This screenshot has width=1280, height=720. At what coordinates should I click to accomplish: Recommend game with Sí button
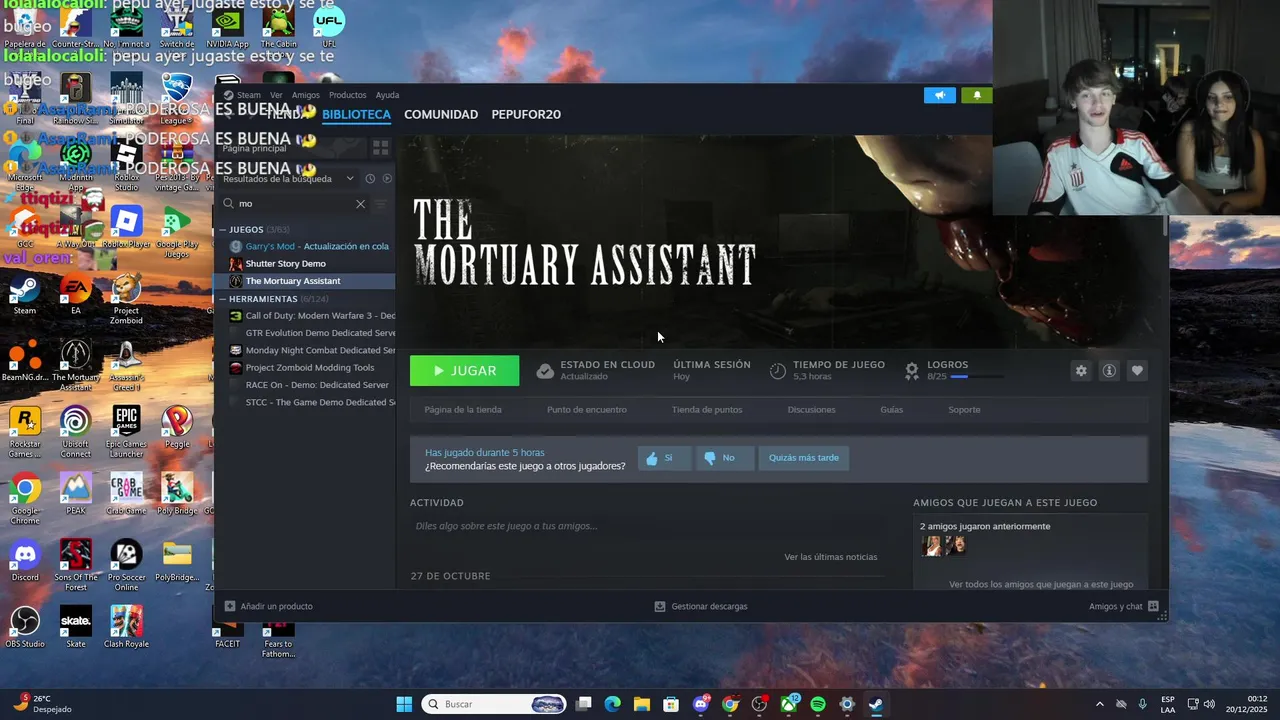tap(665, 458)
